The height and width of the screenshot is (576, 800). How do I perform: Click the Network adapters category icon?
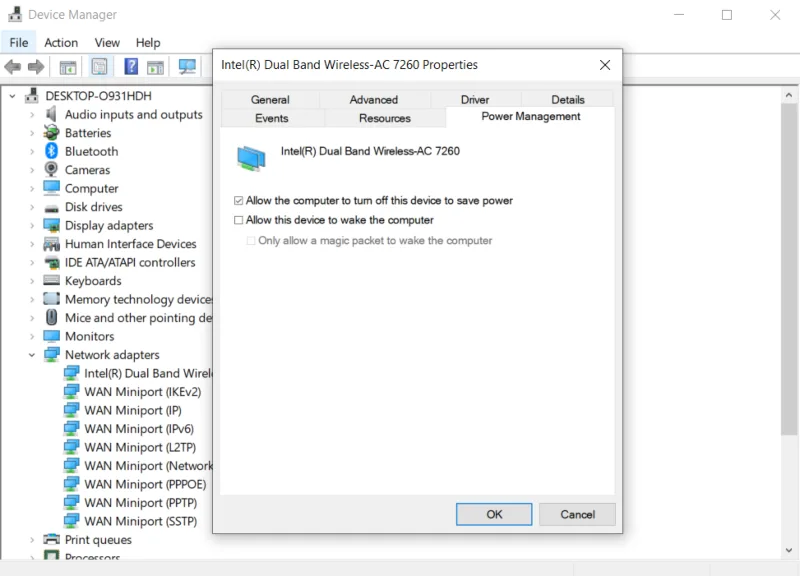51,355
